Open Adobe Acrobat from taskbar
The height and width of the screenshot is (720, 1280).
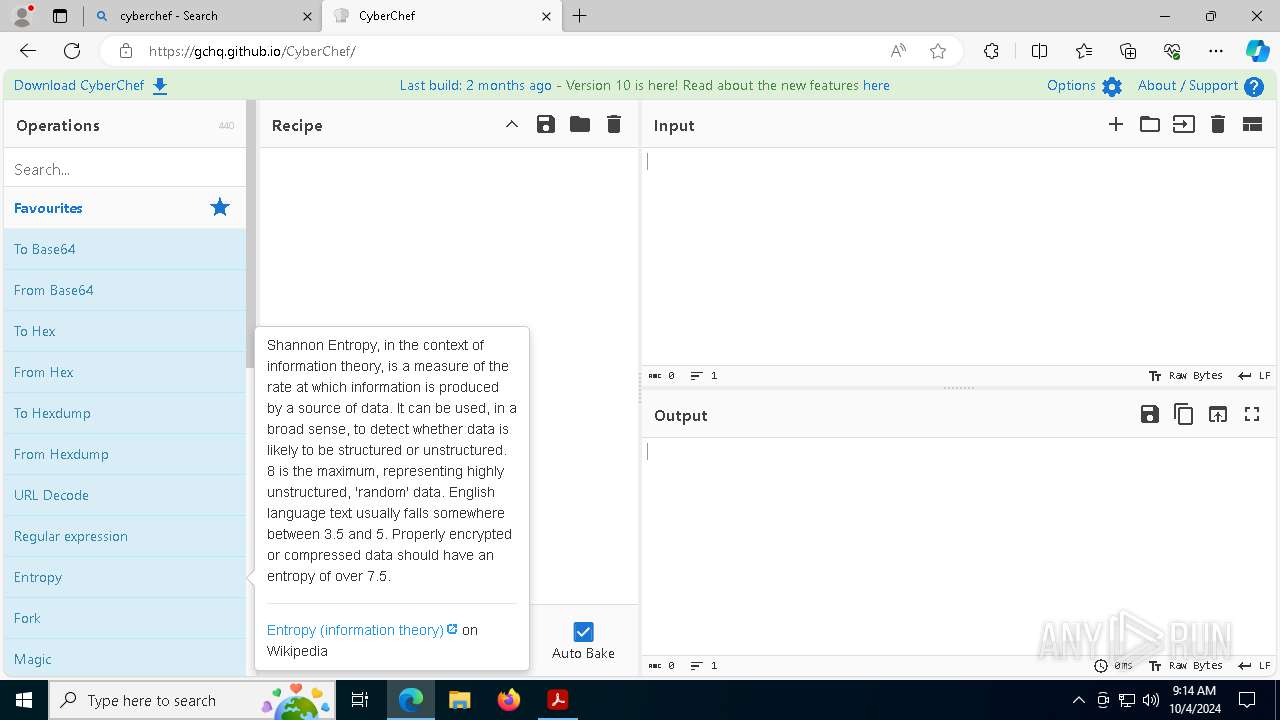pos(558,700)
